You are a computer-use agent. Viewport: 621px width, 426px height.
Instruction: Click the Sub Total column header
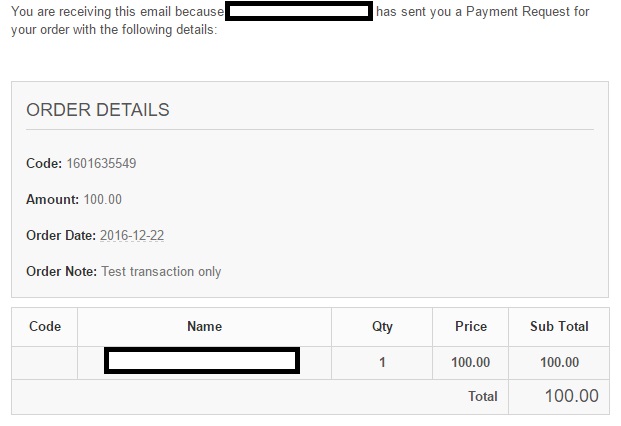pos(559,326)
